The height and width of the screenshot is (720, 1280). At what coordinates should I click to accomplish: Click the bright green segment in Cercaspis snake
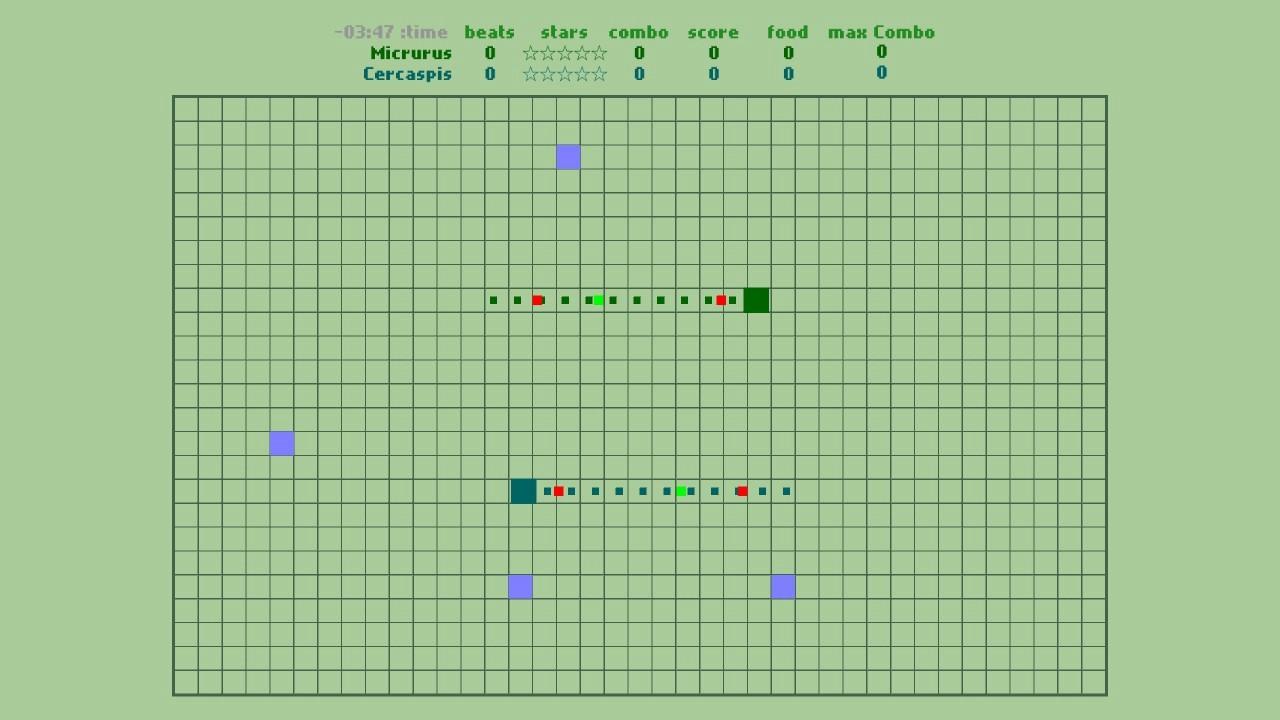(681, 491)
